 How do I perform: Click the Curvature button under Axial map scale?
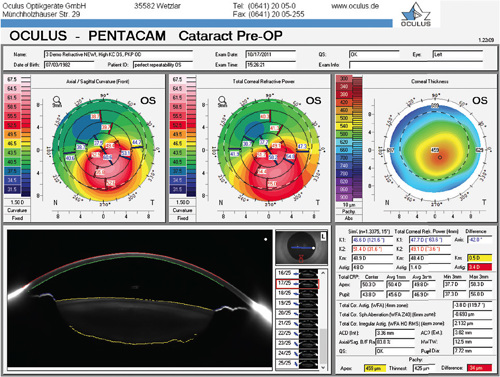tap(17, 210)
